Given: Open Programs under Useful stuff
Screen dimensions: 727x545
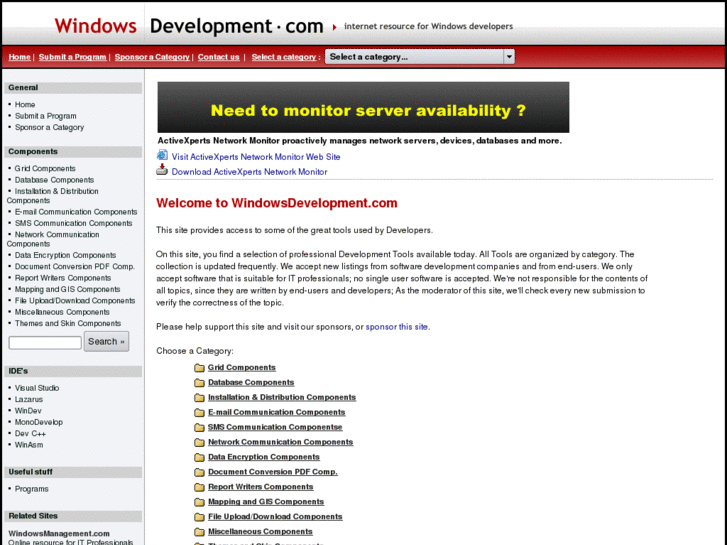Looking at the screenshot, I should pyautogui.click(x=32, y=489).
